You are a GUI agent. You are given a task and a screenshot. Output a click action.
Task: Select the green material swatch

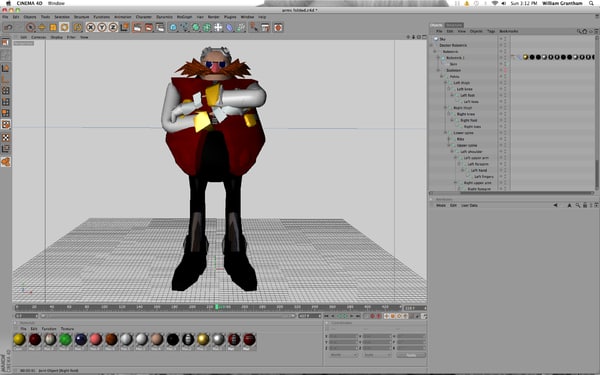65,339
